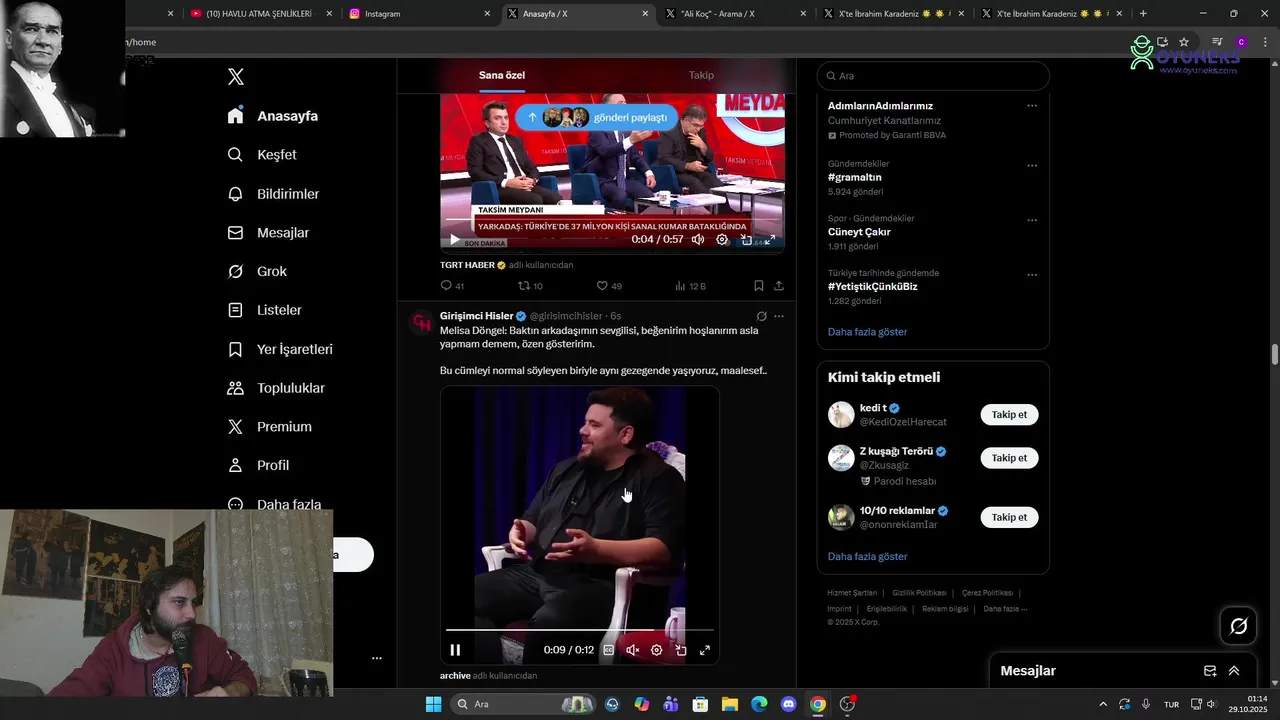The height and width of the screenshot is (720, 1280).
Task: Expand the Mesajlar drawer
Action: tap(1234, 671)
